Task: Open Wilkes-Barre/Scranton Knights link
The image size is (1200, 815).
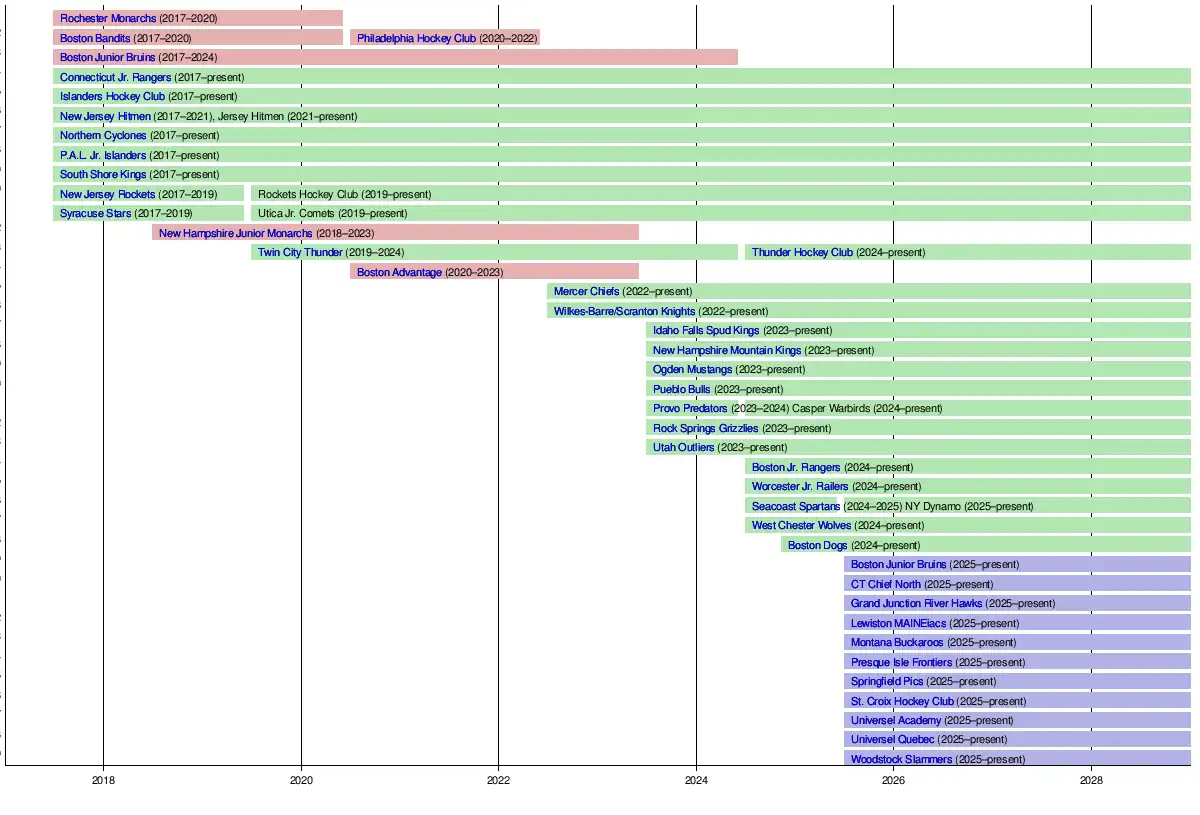Action: pos(624,311)
